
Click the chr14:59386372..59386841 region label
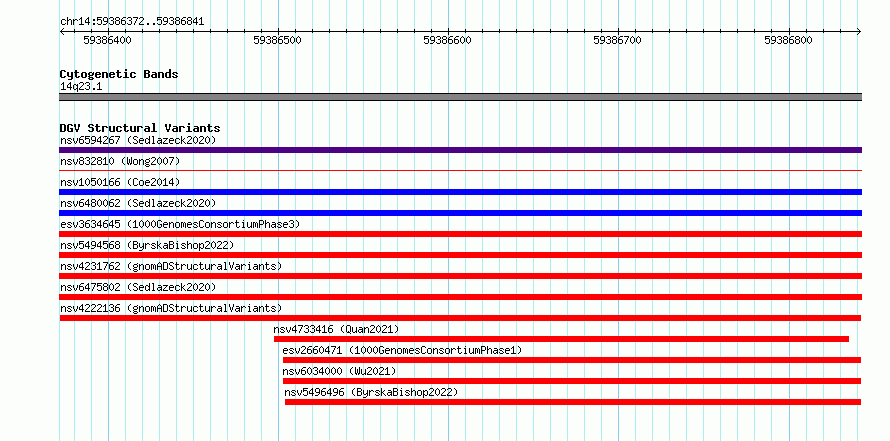[132, 22]
